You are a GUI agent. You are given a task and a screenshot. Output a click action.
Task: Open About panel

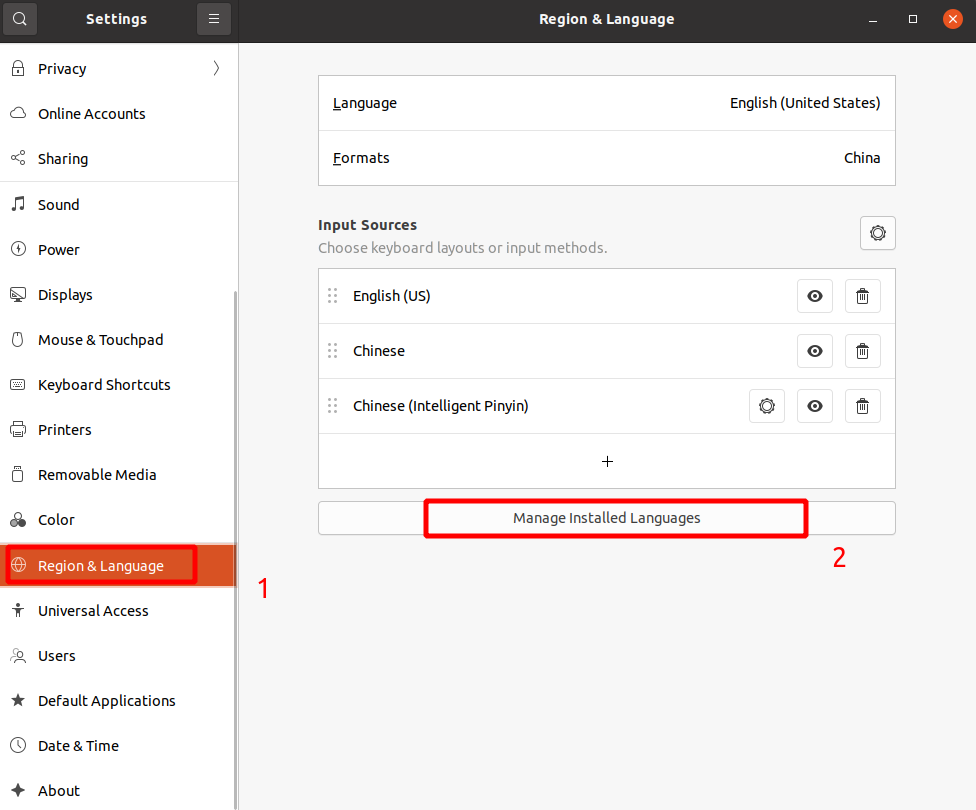[118, 791]
